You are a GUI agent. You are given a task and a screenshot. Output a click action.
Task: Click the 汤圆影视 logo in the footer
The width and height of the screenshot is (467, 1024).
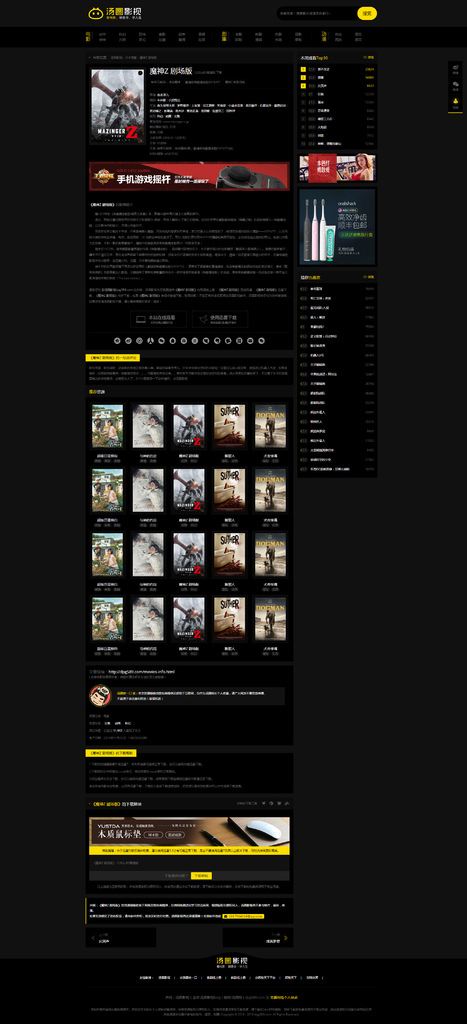[x=233, y=961]
